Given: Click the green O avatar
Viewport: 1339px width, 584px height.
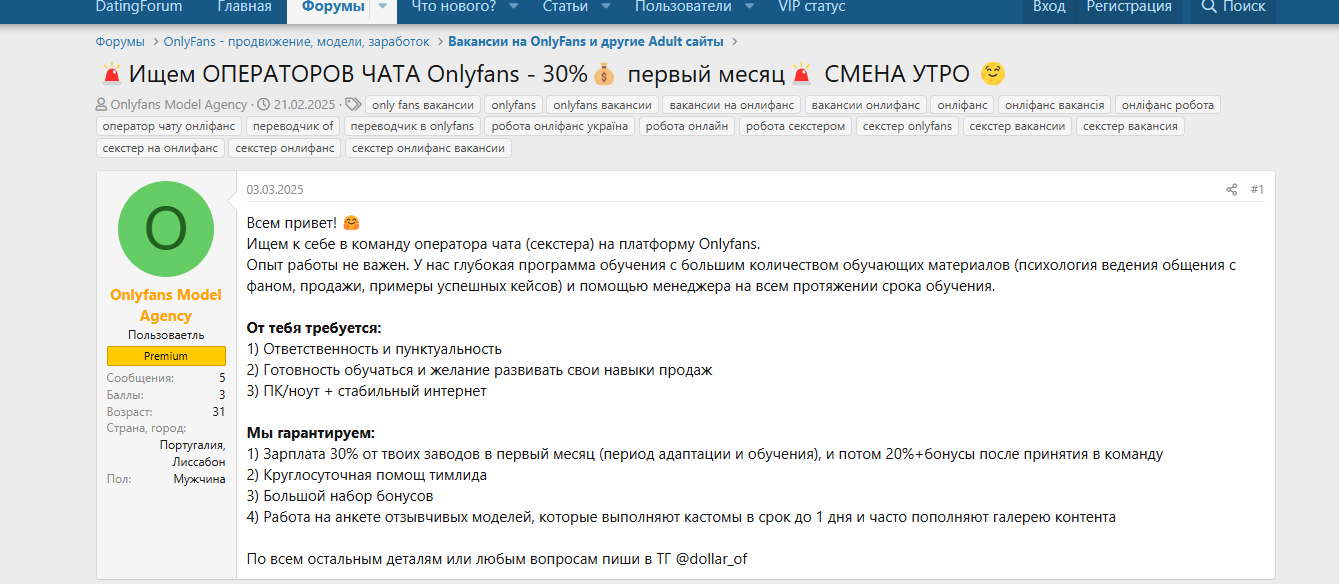Looking at the screenshot, I should tap(166, 229).
